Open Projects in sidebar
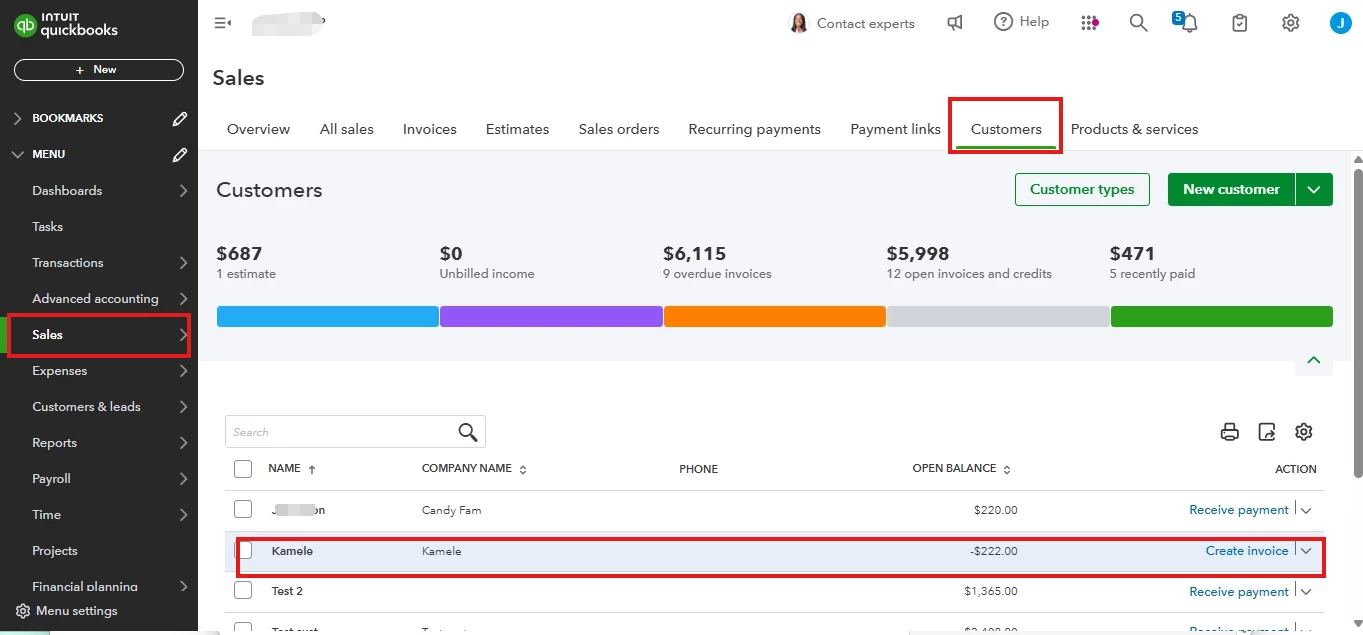This screenshot has width=1363, height=635. point(55,550)
